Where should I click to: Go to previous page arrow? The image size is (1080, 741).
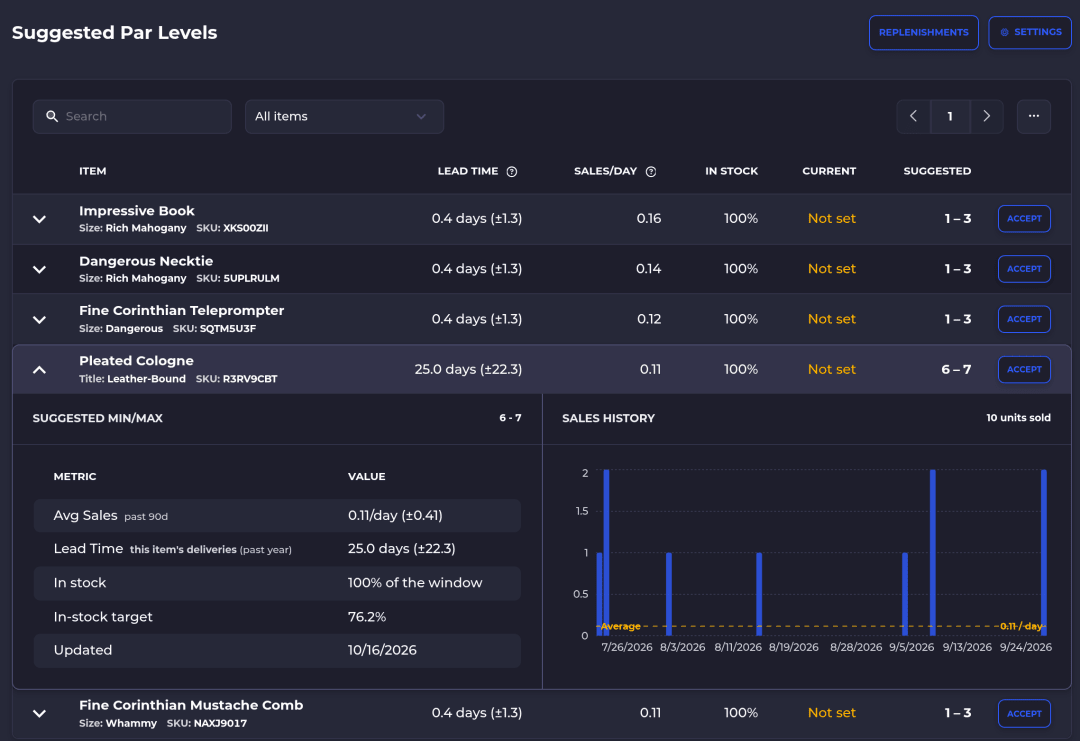coord(913,116)
